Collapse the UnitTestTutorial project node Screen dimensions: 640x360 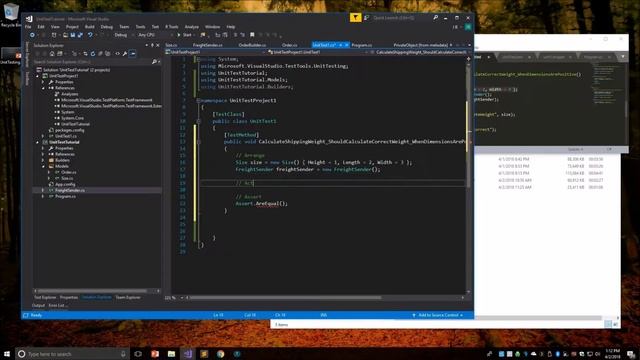[38, 142]
